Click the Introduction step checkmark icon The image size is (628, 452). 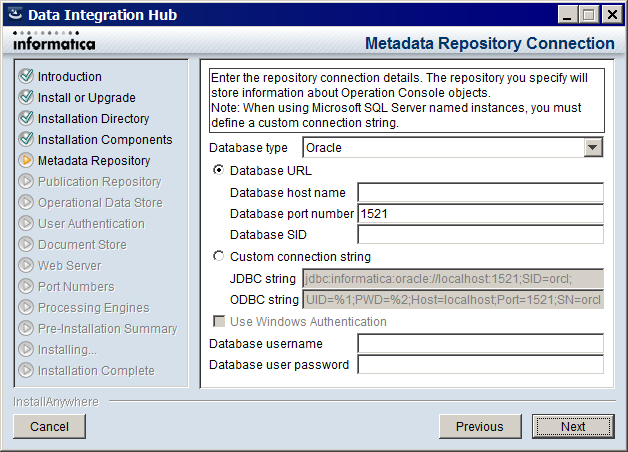click(26, 76)
